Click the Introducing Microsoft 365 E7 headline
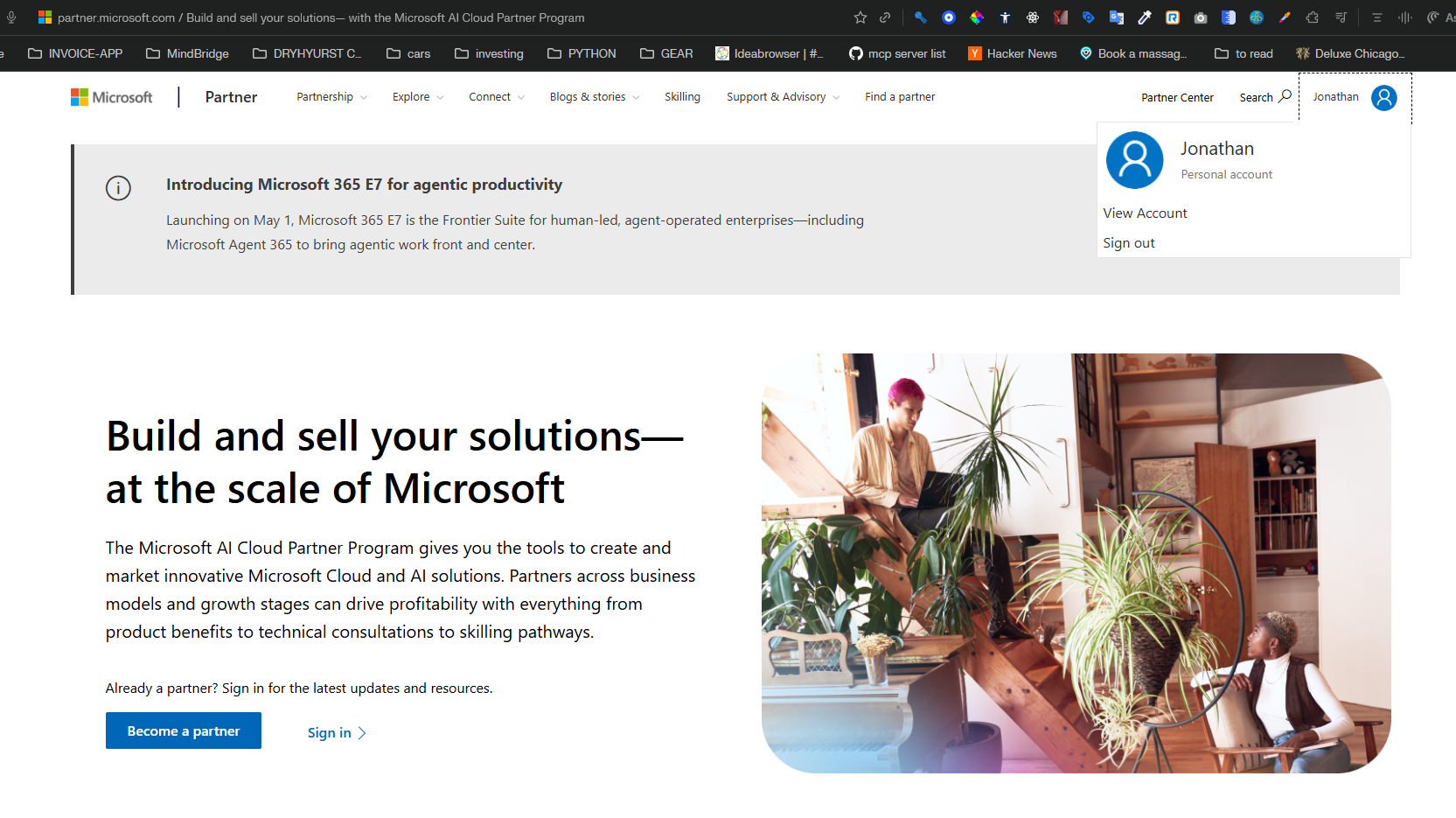This screenshot has height=818, width=1456. tap(364, 185)
